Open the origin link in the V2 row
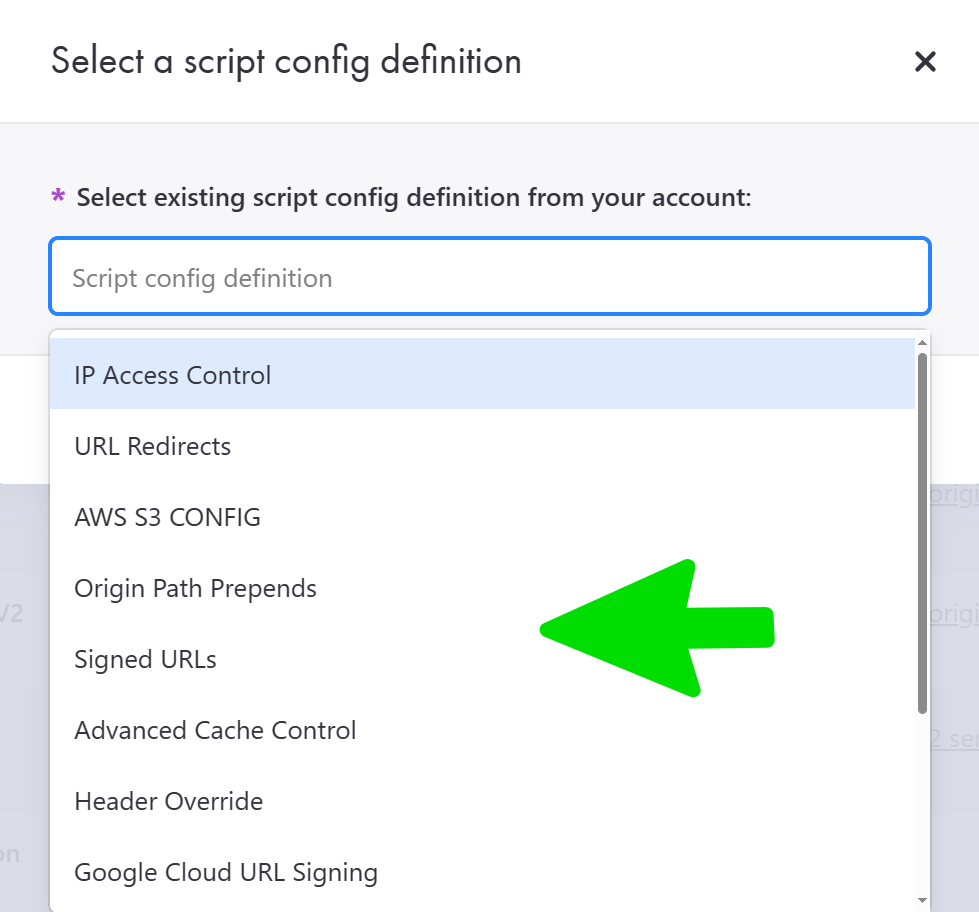This screenshot has width=979, height=912. pyautogui.click(x=954, y=614)
